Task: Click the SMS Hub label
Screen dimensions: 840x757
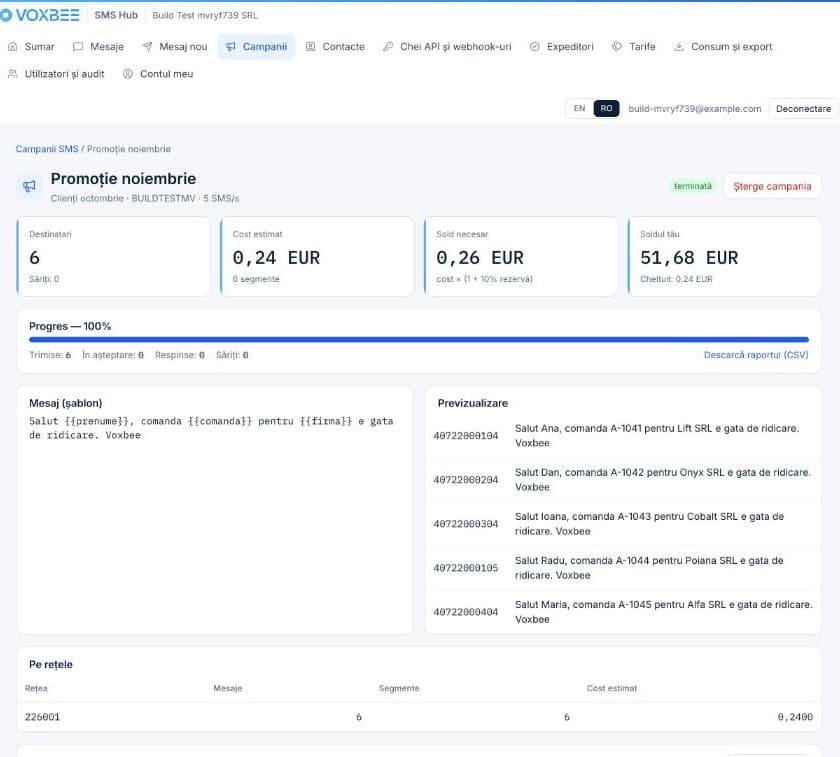Action: pyautogui.click(x=116, y=15)
